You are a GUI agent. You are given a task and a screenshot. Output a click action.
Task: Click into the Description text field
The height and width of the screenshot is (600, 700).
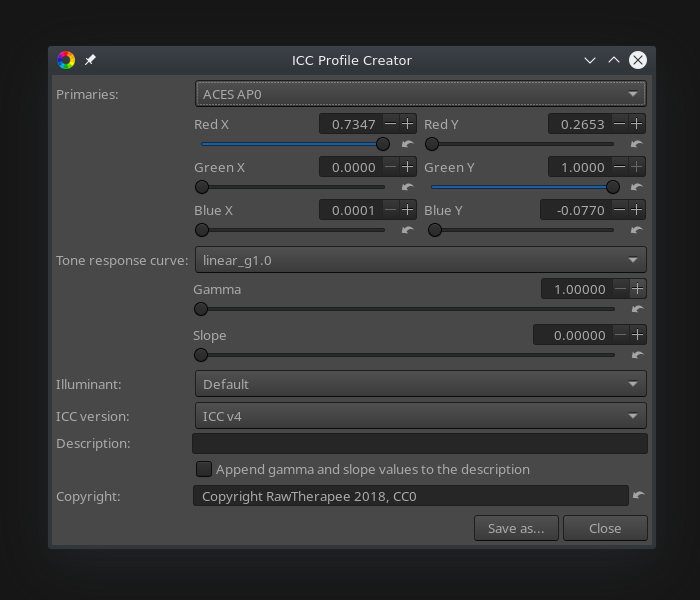click(x=420, y=443)
